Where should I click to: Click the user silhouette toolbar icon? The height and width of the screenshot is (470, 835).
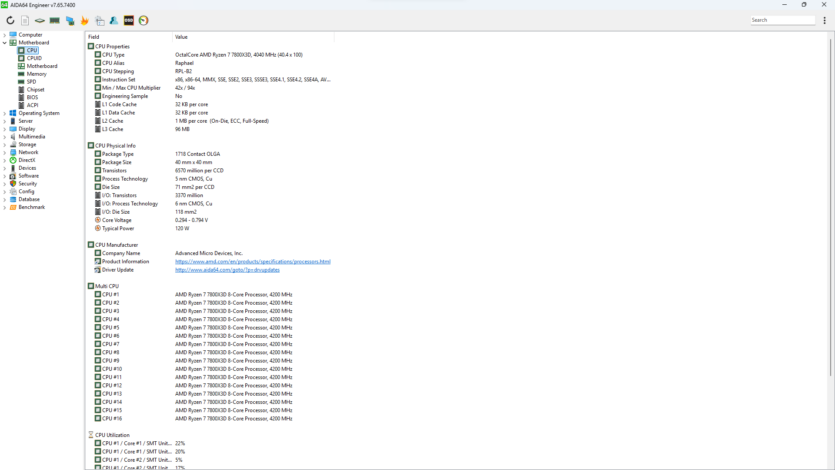pos(114,20)
